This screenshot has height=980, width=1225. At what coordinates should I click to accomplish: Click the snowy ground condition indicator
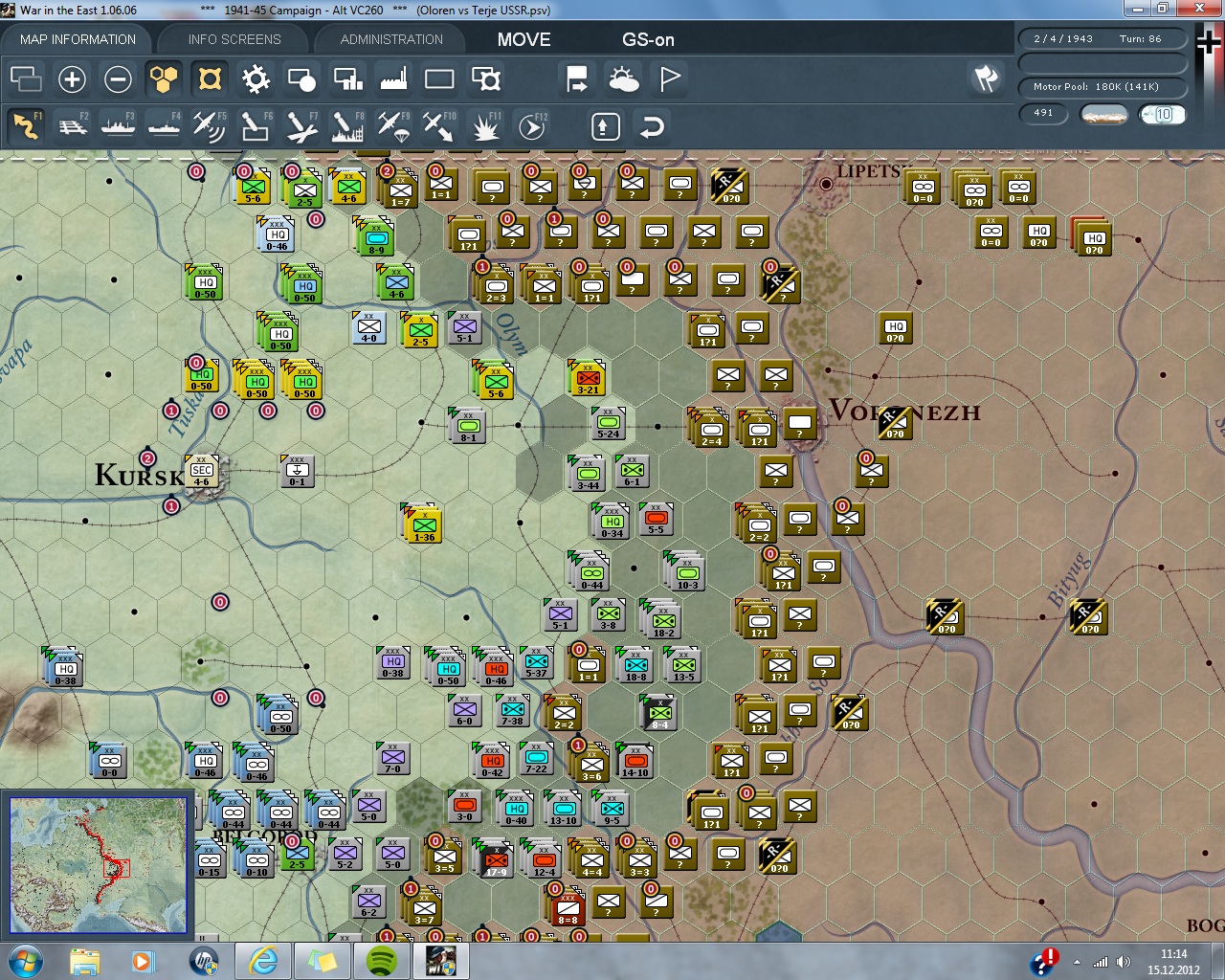[x=1103, y=114]
